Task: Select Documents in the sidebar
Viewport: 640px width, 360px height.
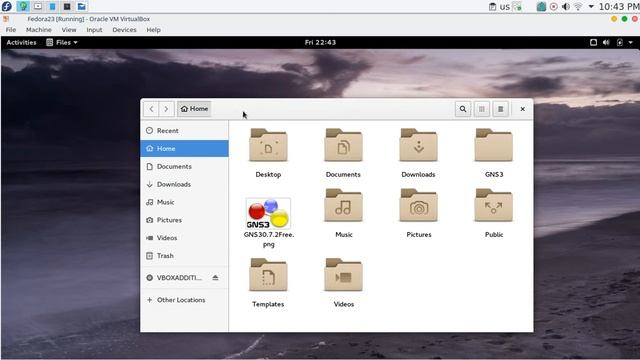Action: pos(184,167)
